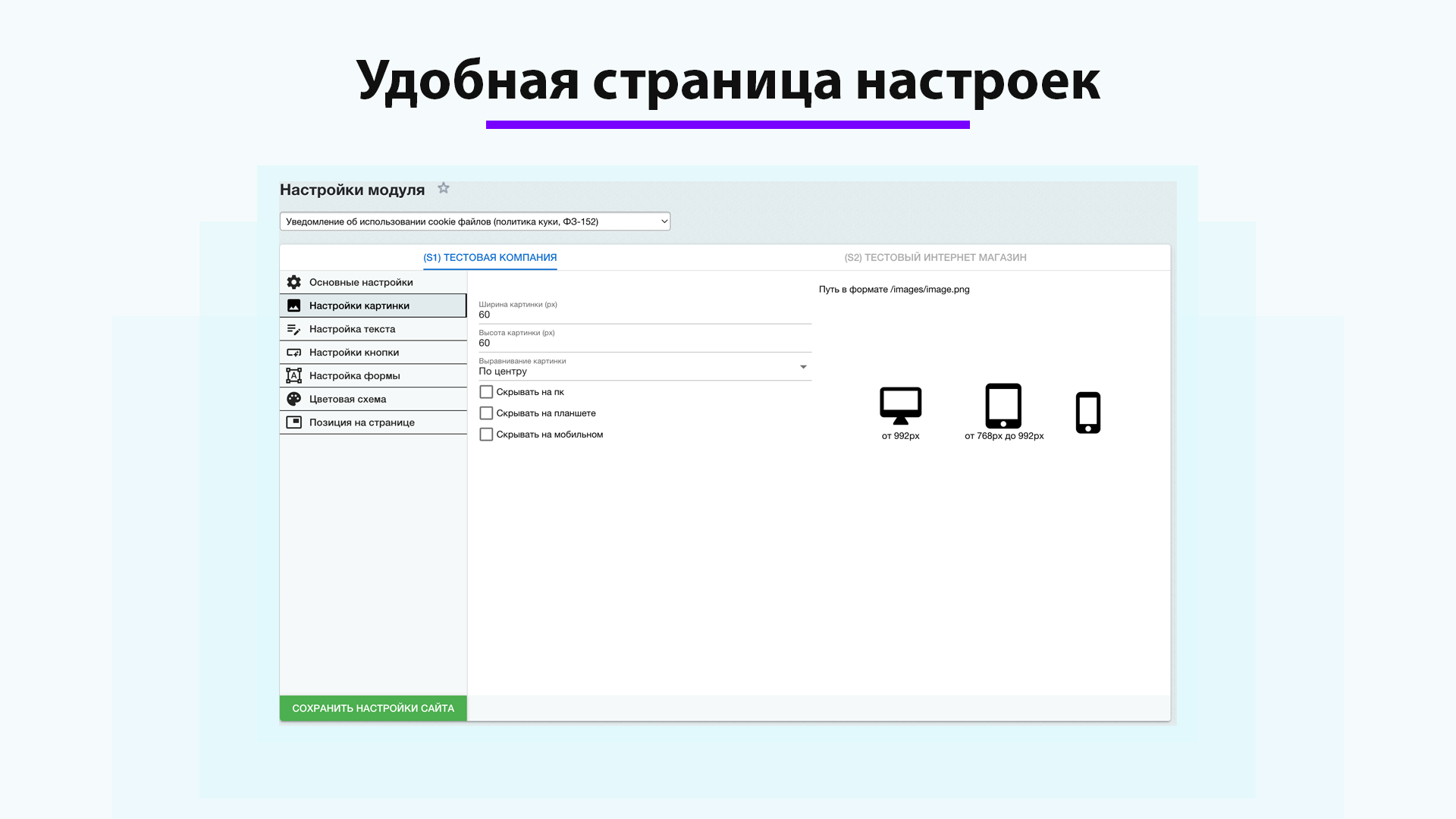This screenshot has height=819, width=1456.
Task: Enable the Скрывать на пк checkbox
Action: tap(486, 391)
